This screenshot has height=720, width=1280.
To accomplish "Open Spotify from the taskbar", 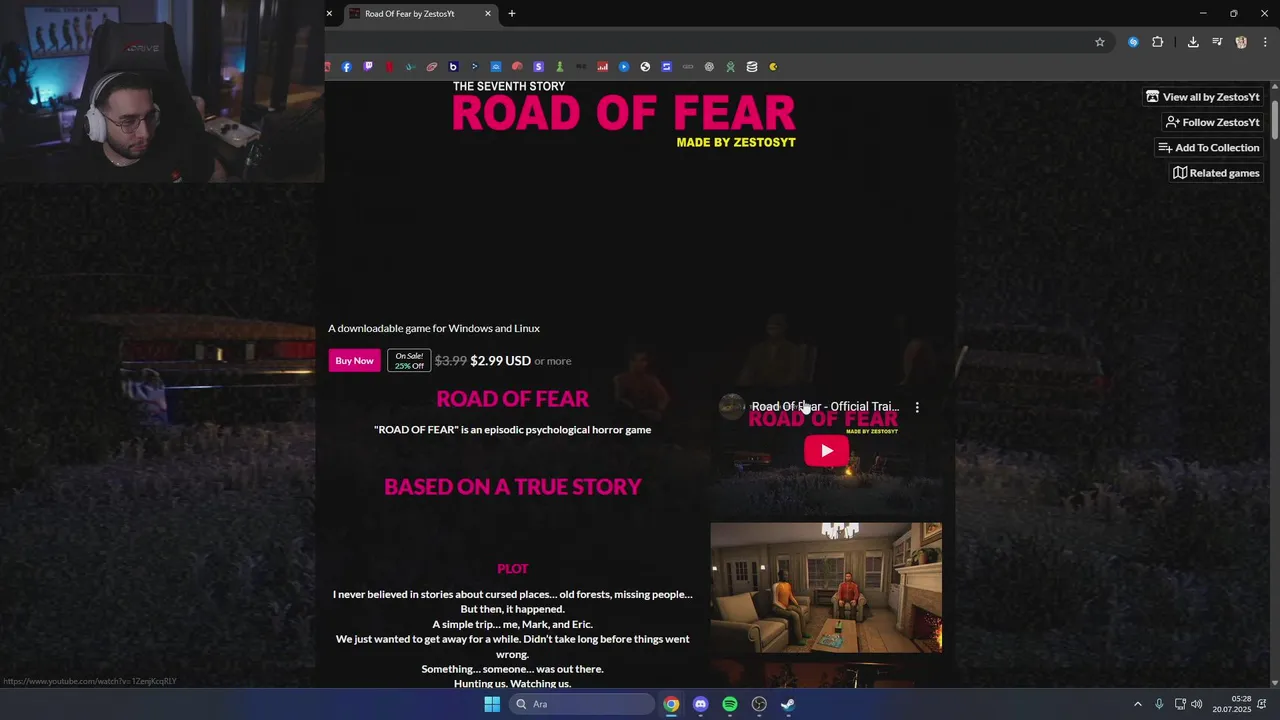I will (730, 704).
